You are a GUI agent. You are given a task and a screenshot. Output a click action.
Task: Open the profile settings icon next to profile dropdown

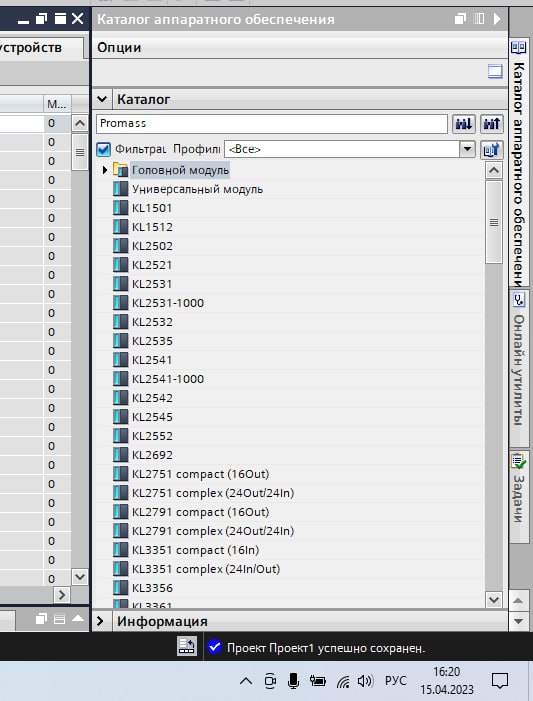(x=491, y=150)
